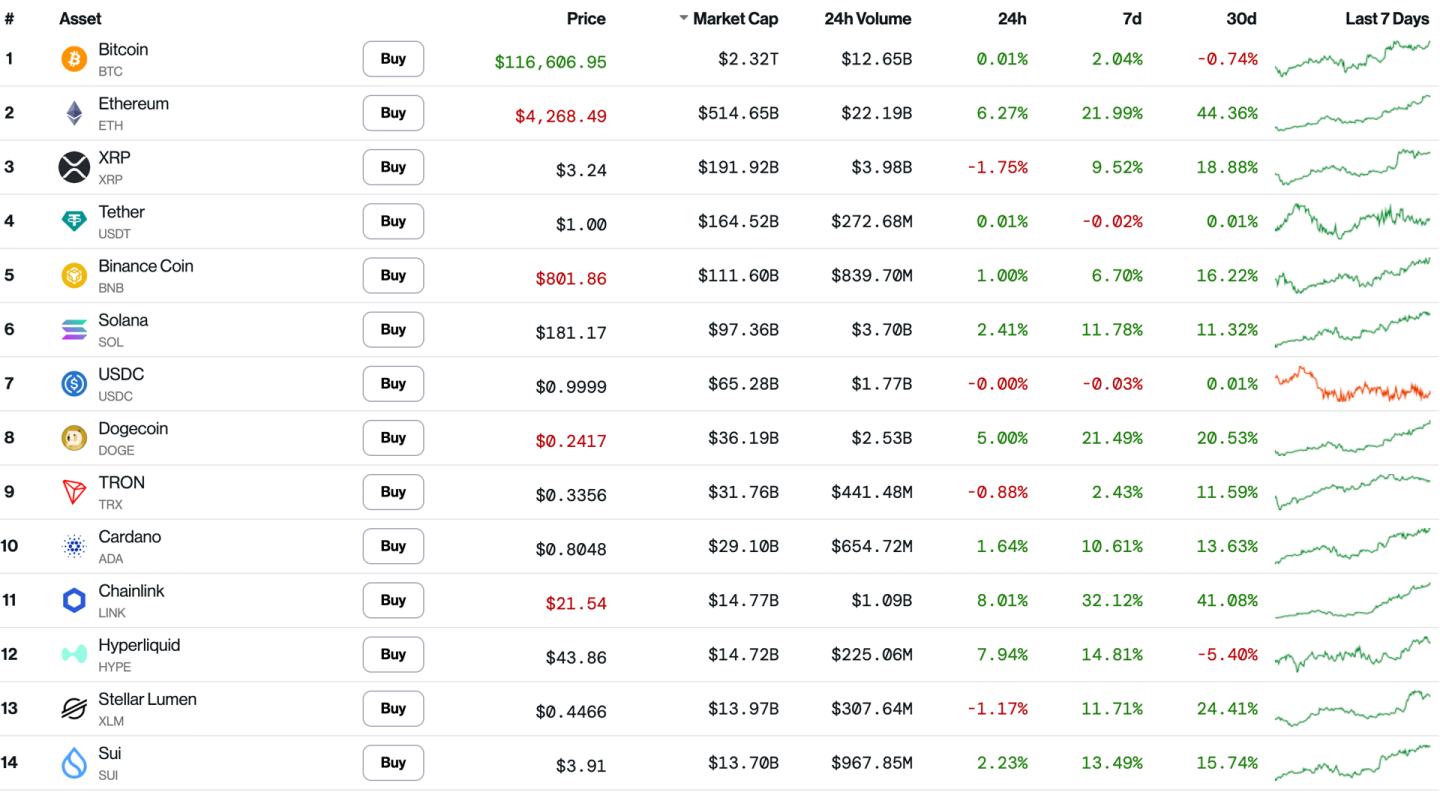Sort table by Price header
Viewport: 1440px width, 792px height.
coord(586,19)
